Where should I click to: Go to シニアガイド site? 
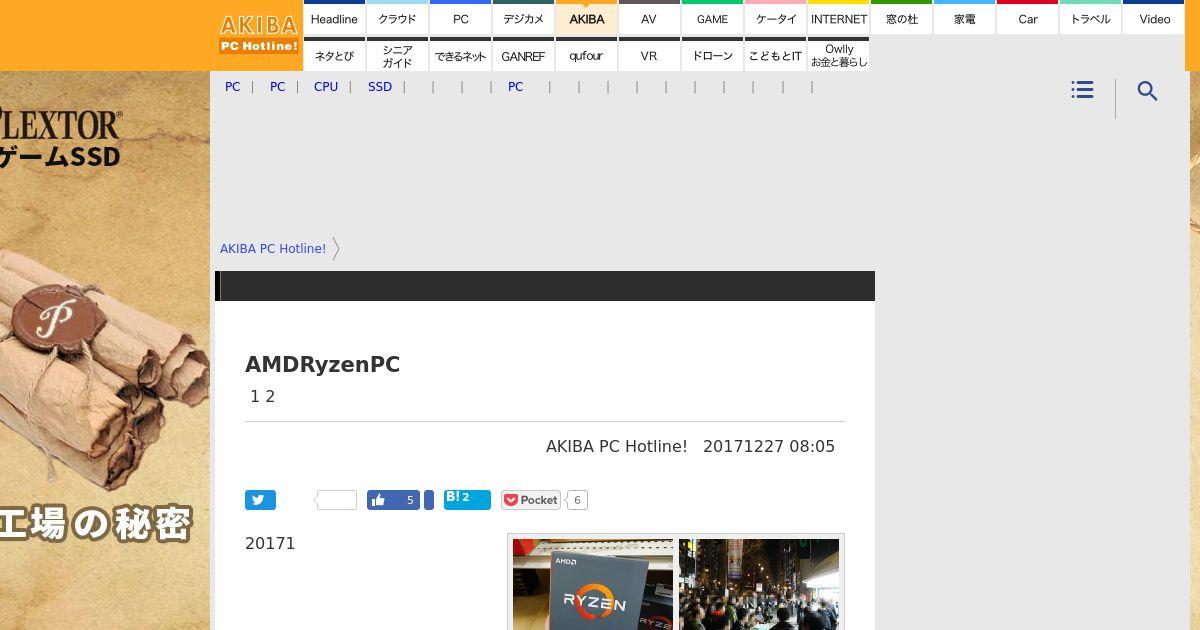[x=397, y=55]
